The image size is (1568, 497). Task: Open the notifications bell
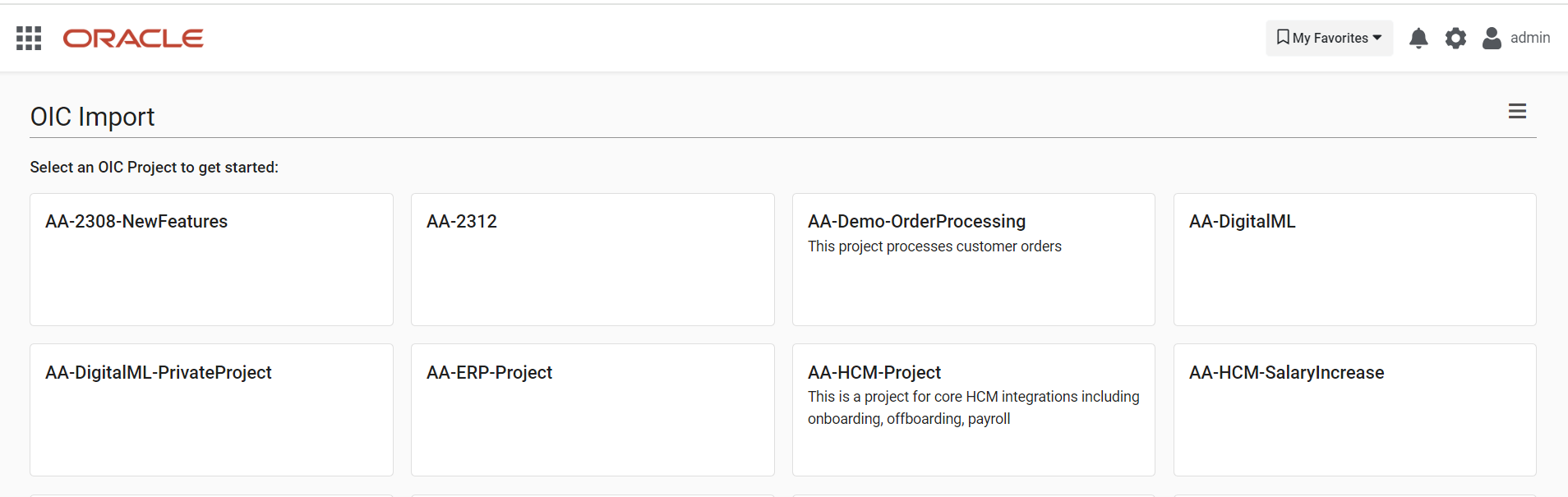1418,38
